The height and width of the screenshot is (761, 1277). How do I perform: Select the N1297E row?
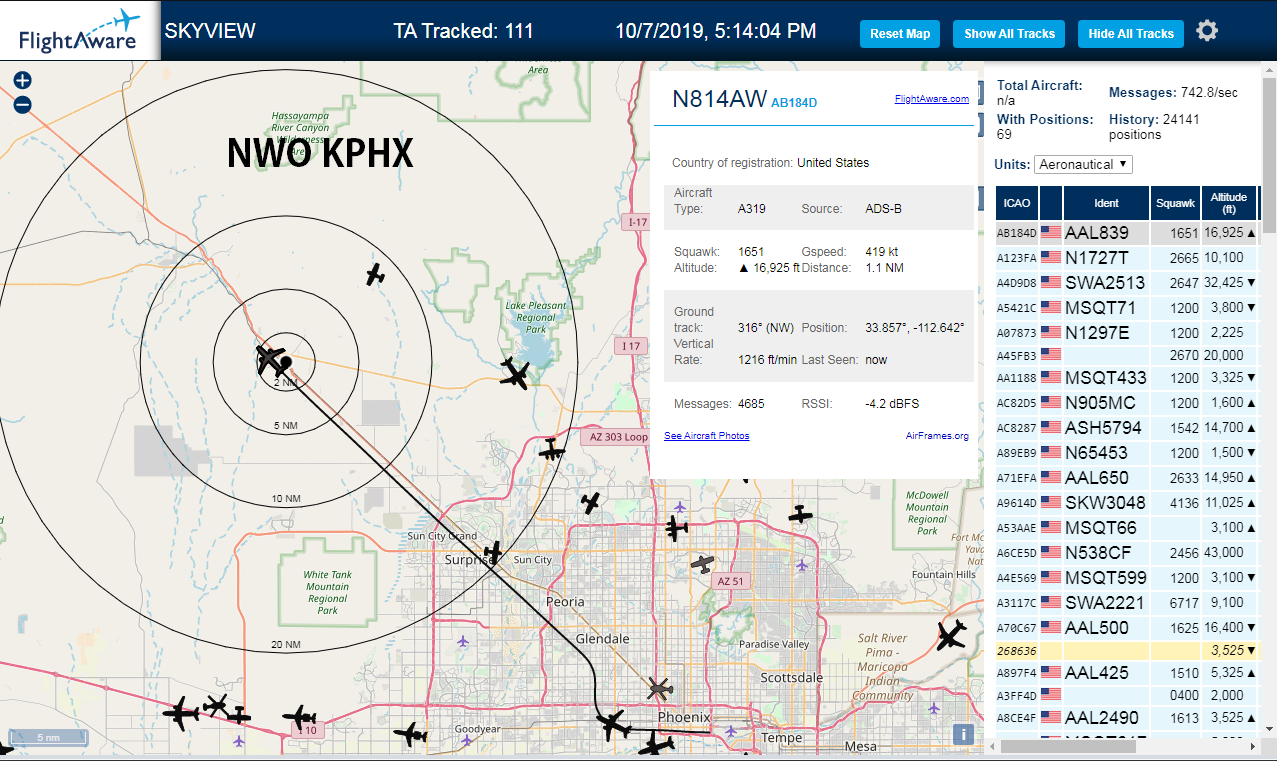tap(1127, 332)
